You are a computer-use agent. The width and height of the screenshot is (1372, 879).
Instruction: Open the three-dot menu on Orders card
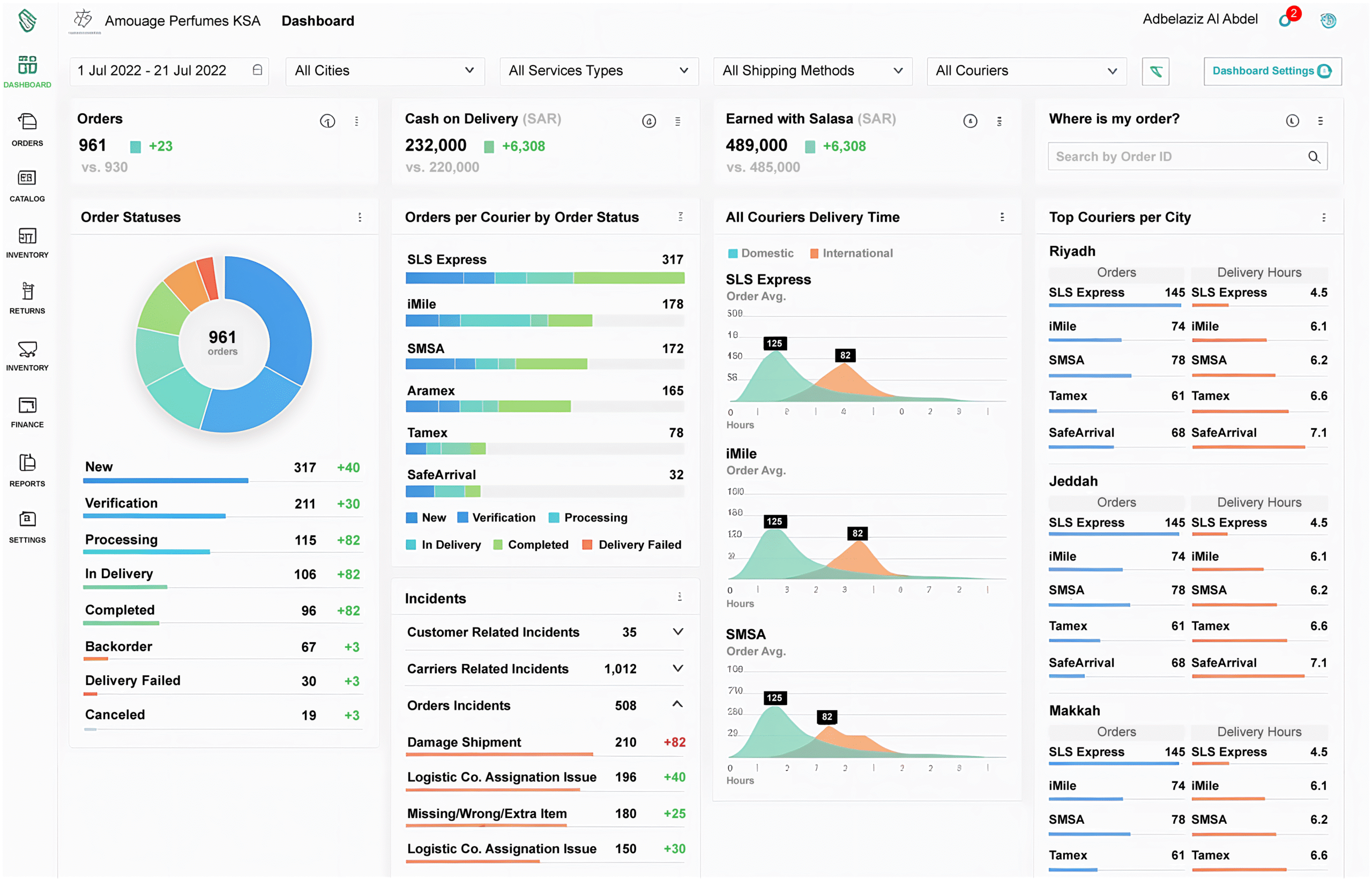(356, 121)
